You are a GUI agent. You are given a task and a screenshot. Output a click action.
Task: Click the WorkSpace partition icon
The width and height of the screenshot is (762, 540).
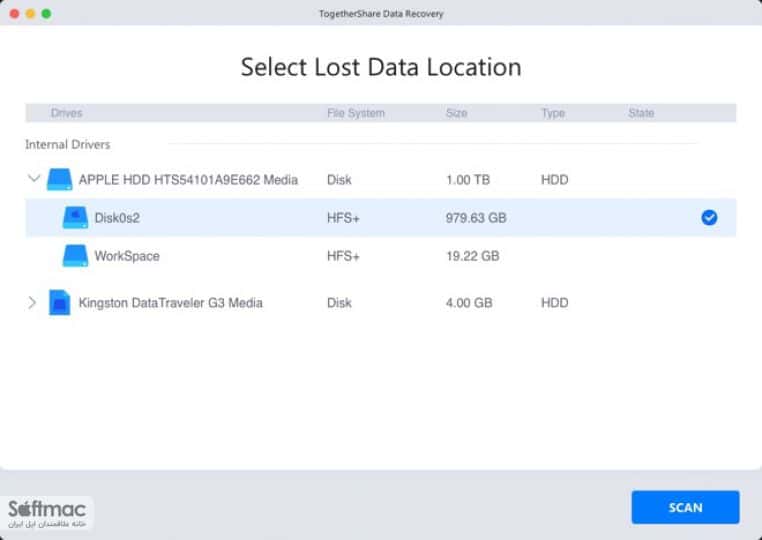click(75, 255)
